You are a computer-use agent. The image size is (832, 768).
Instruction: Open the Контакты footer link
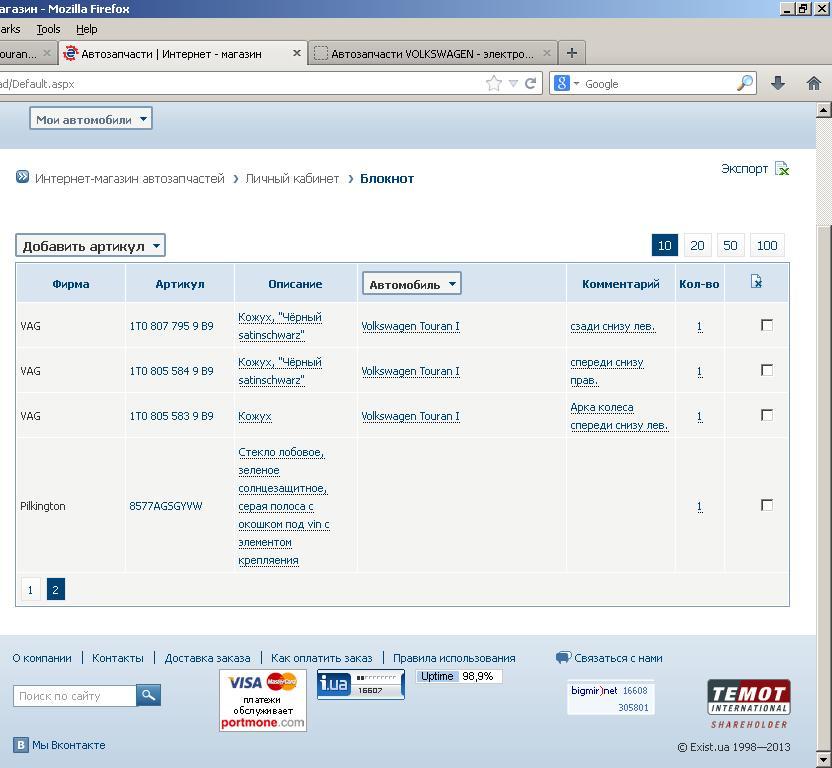[x=118, y=658]
